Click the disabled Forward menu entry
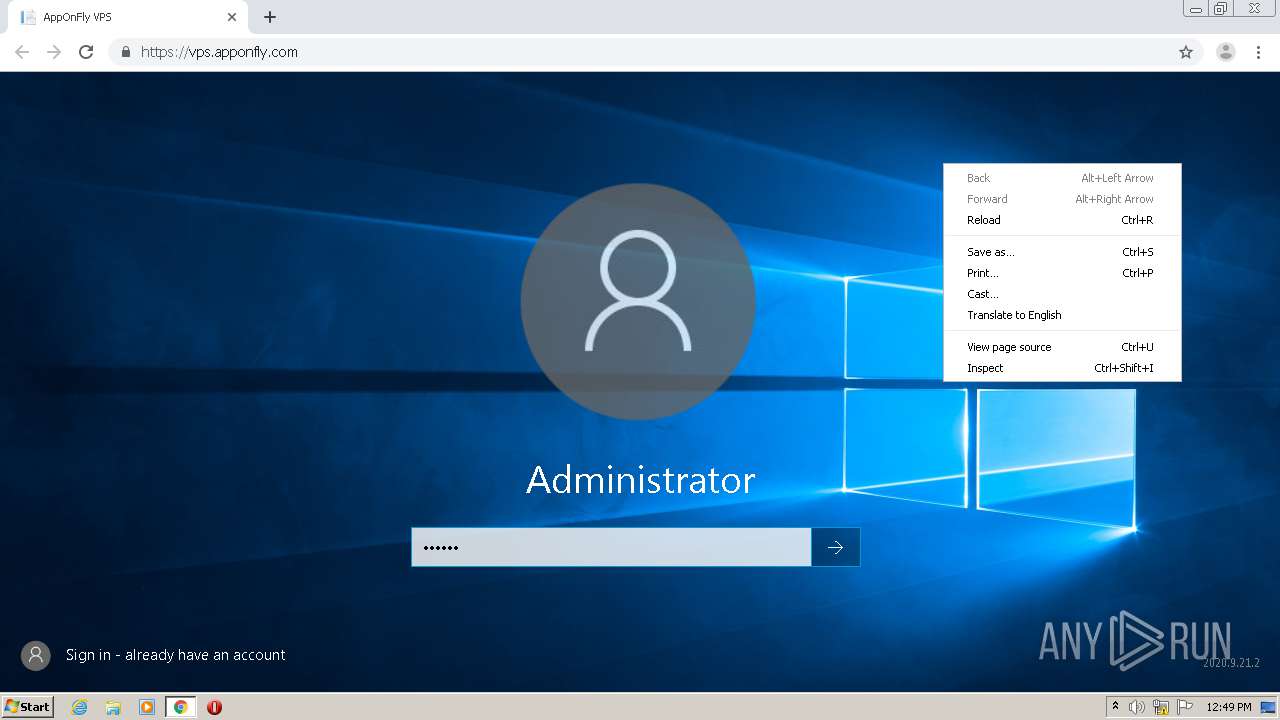Screen dimensions: 1280x720 1062,199
